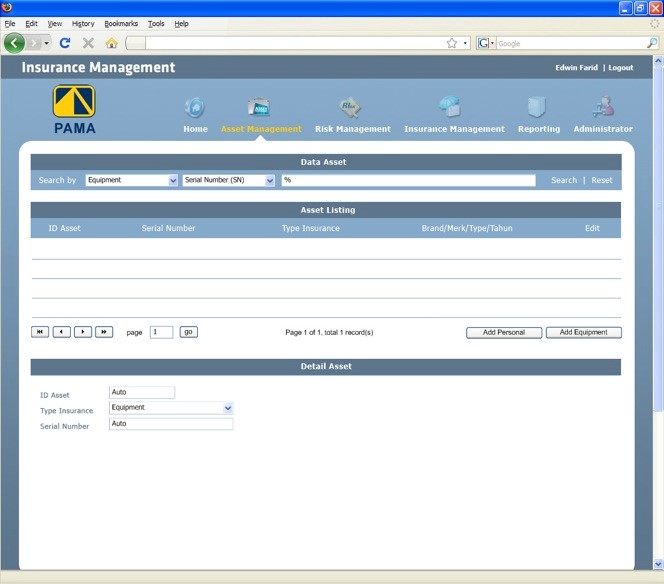
Task: Jump to the last page of listing
Action: pos(104,332)
